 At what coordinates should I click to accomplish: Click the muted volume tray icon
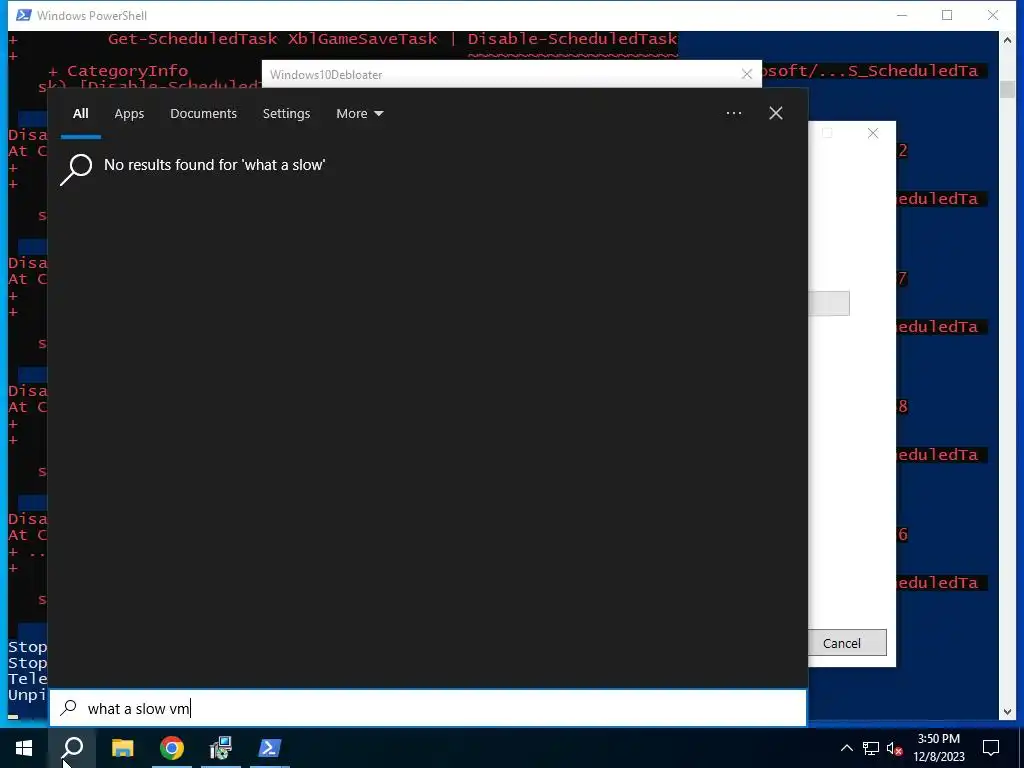(895, 748)
